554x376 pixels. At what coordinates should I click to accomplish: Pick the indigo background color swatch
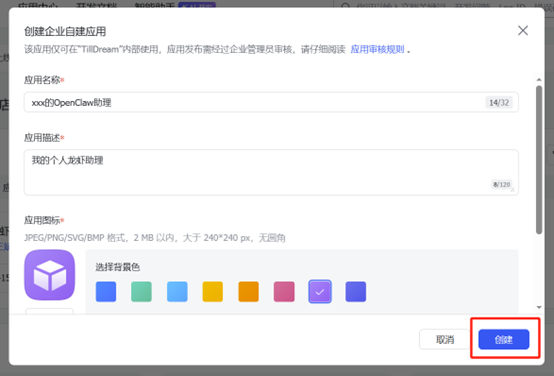355,292
